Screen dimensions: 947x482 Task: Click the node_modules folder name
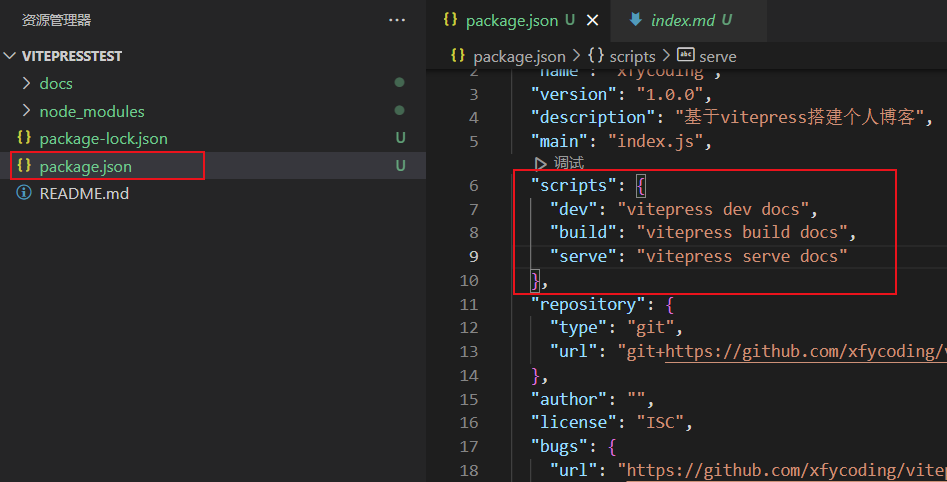tap(92, 111)
